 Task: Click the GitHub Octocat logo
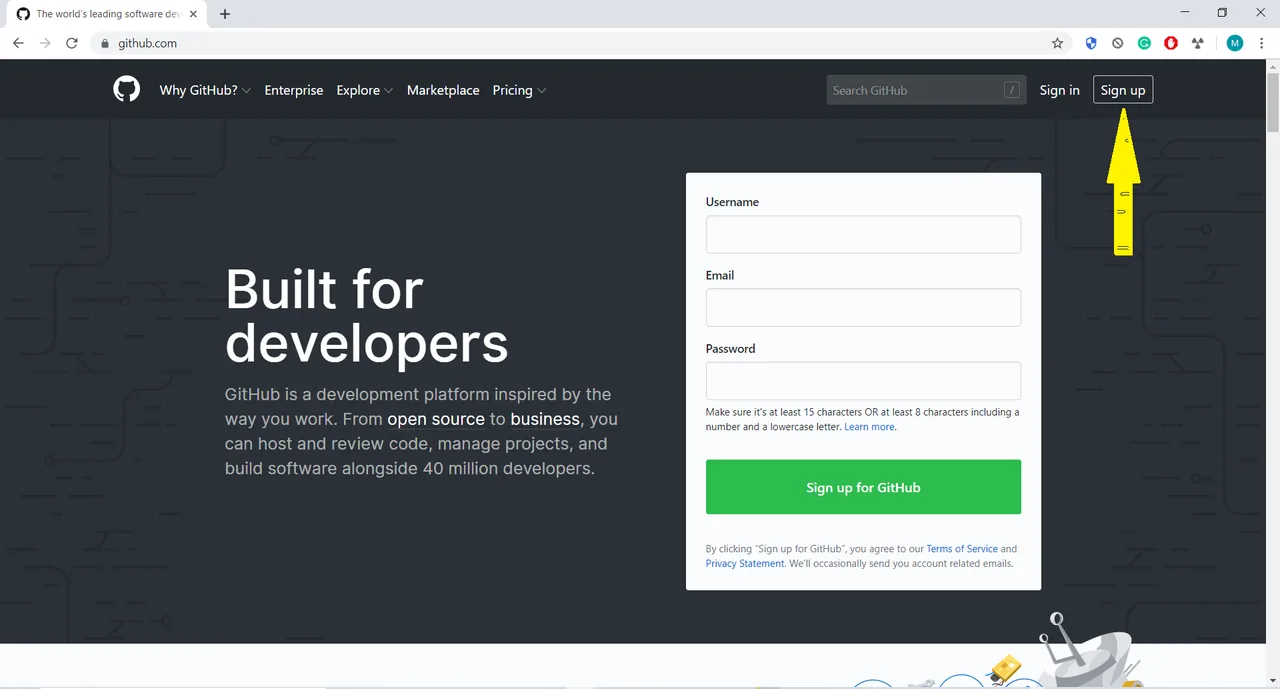click(x=126, y=90)
